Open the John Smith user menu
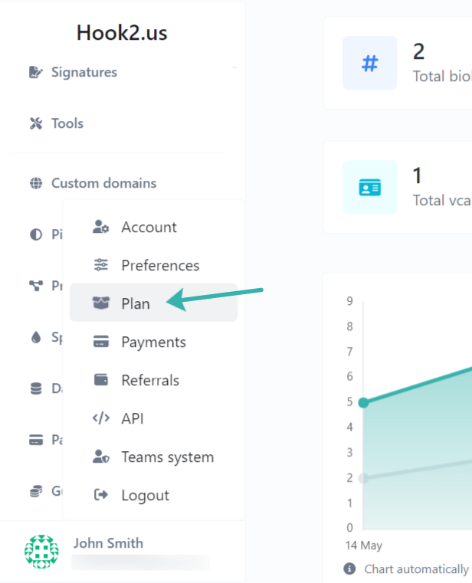This screenshot has width=472, height=583. [122, 552]
